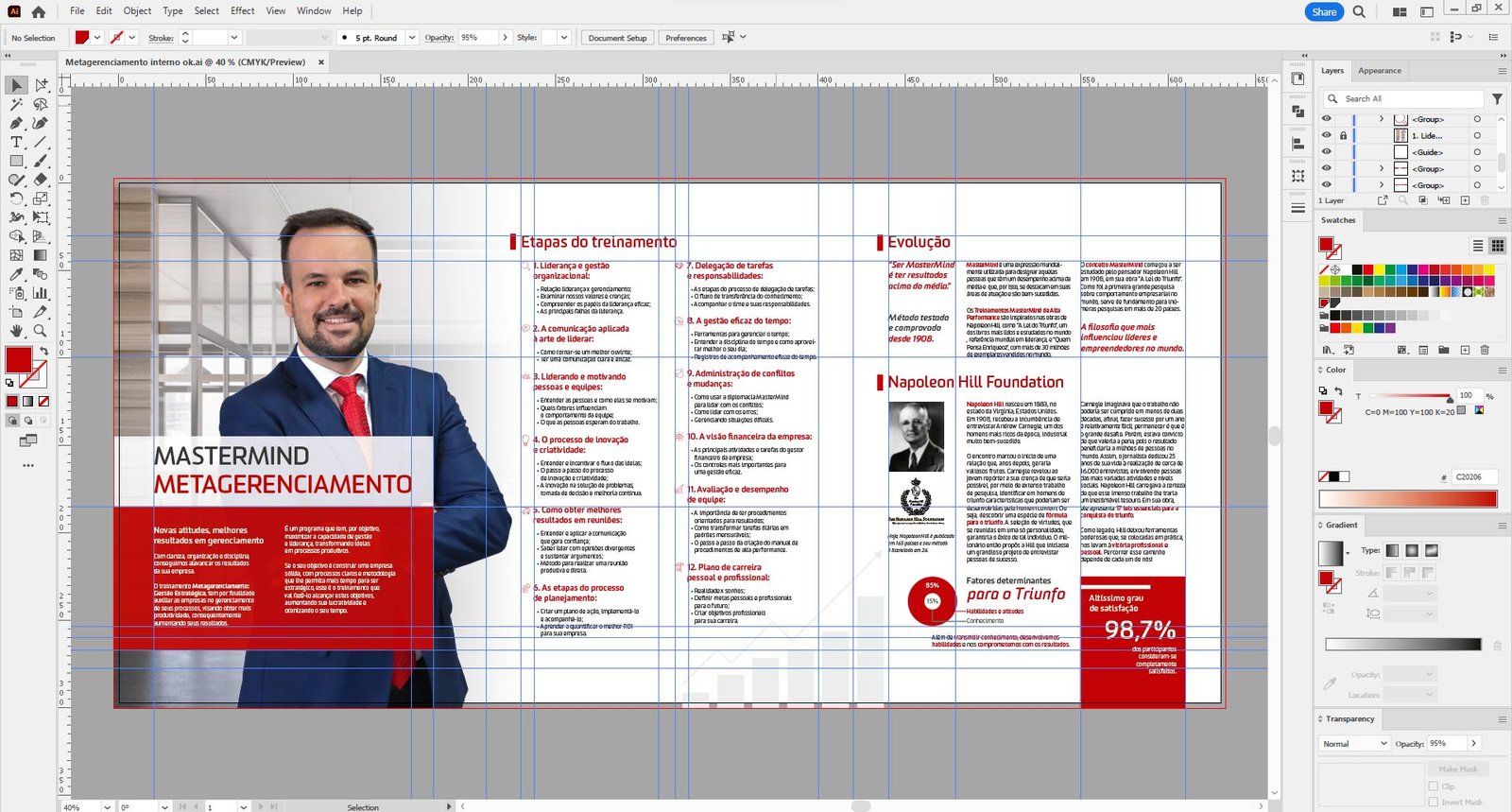This screenshot has width=1512, height=812.
Task: Select the Free Transform tool
Action: coord(41,217)
